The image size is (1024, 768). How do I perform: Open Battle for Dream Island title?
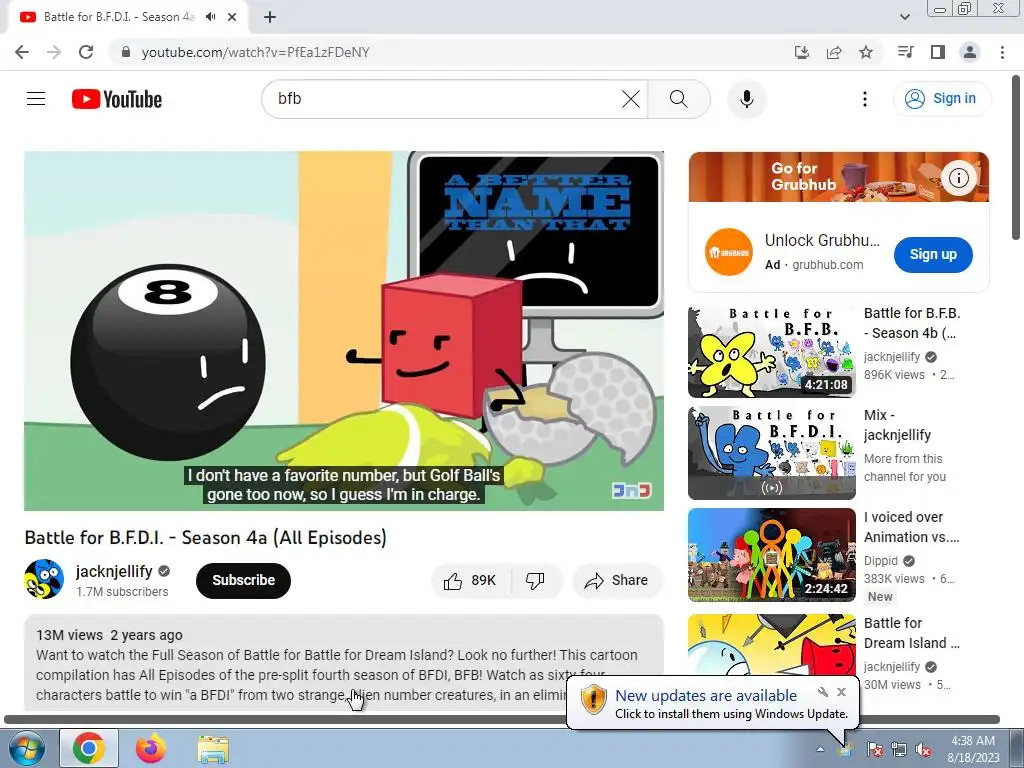pyautogui.click(x=912, y=633)
